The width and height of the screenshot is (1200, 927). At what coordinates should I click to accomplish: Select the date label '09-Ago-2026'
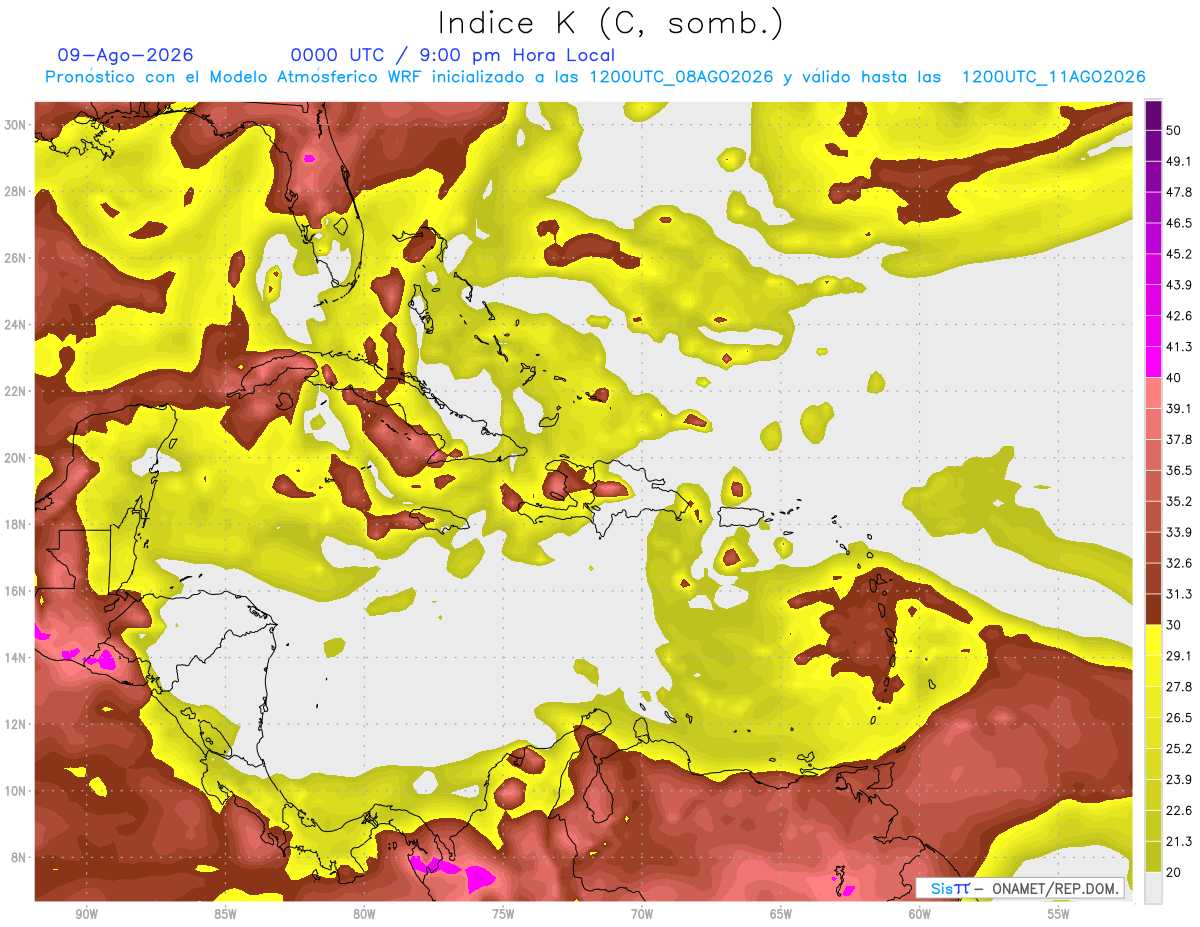[126, 55]
